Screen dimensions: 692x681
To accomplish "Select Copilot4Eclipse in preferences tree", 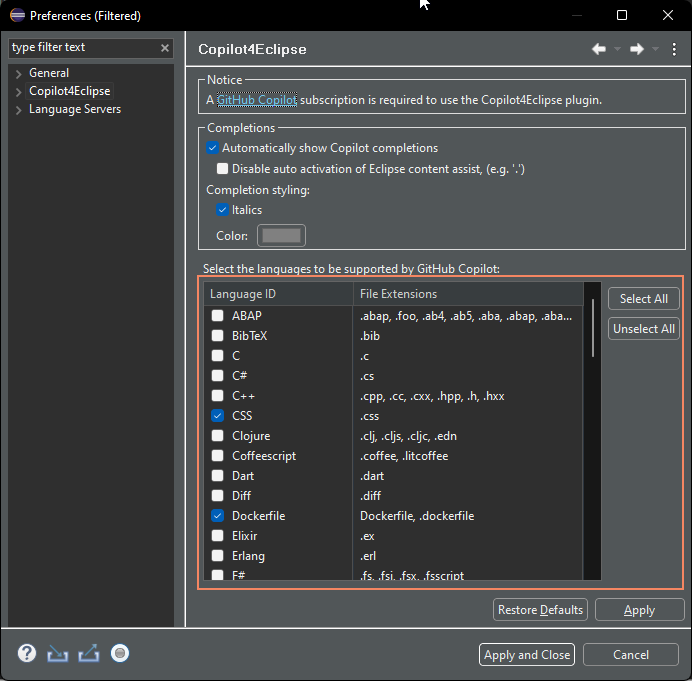I will pos(70,91).
